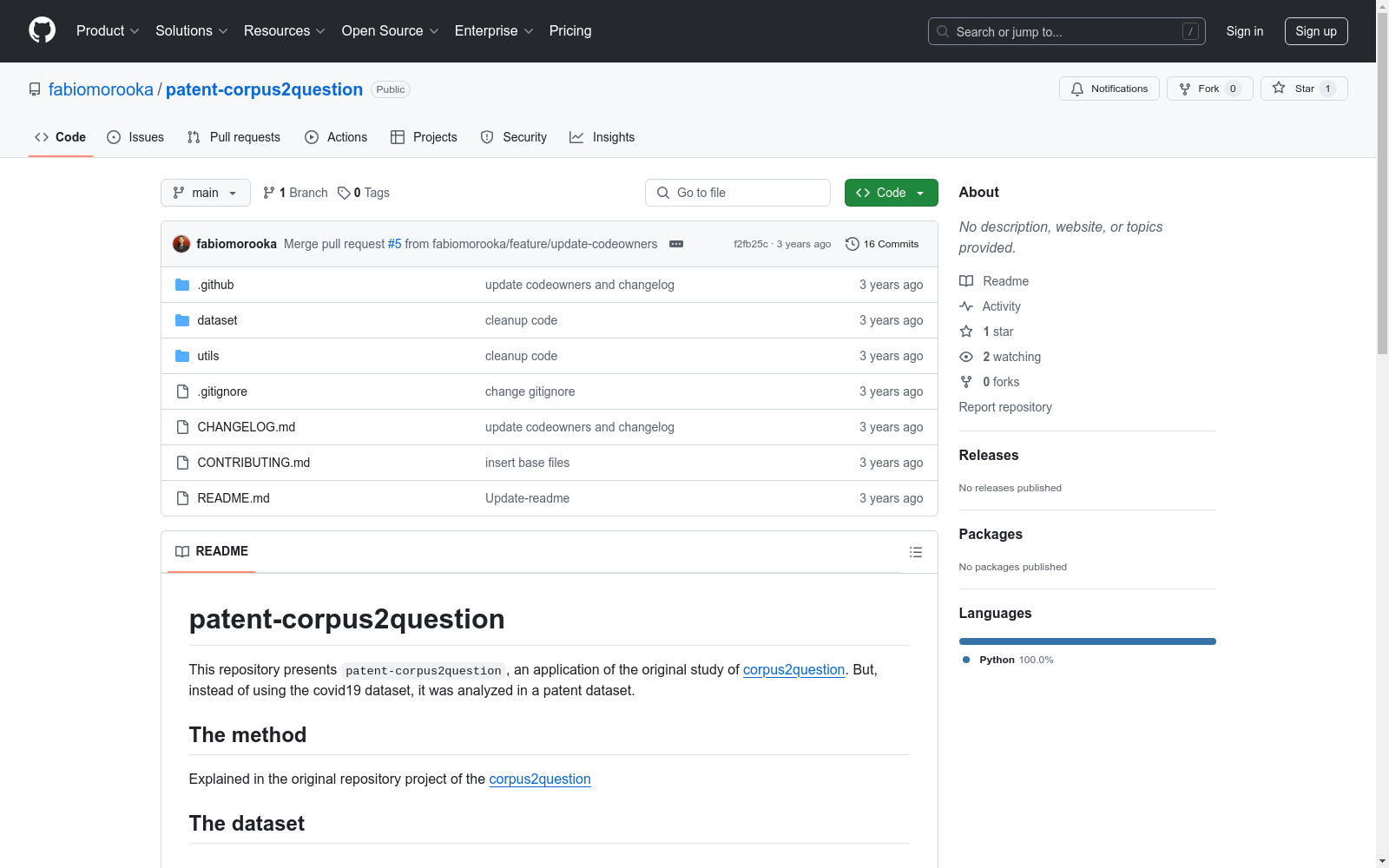
Task: Follow the corpus2question link in method section
Action: point(539,779)
